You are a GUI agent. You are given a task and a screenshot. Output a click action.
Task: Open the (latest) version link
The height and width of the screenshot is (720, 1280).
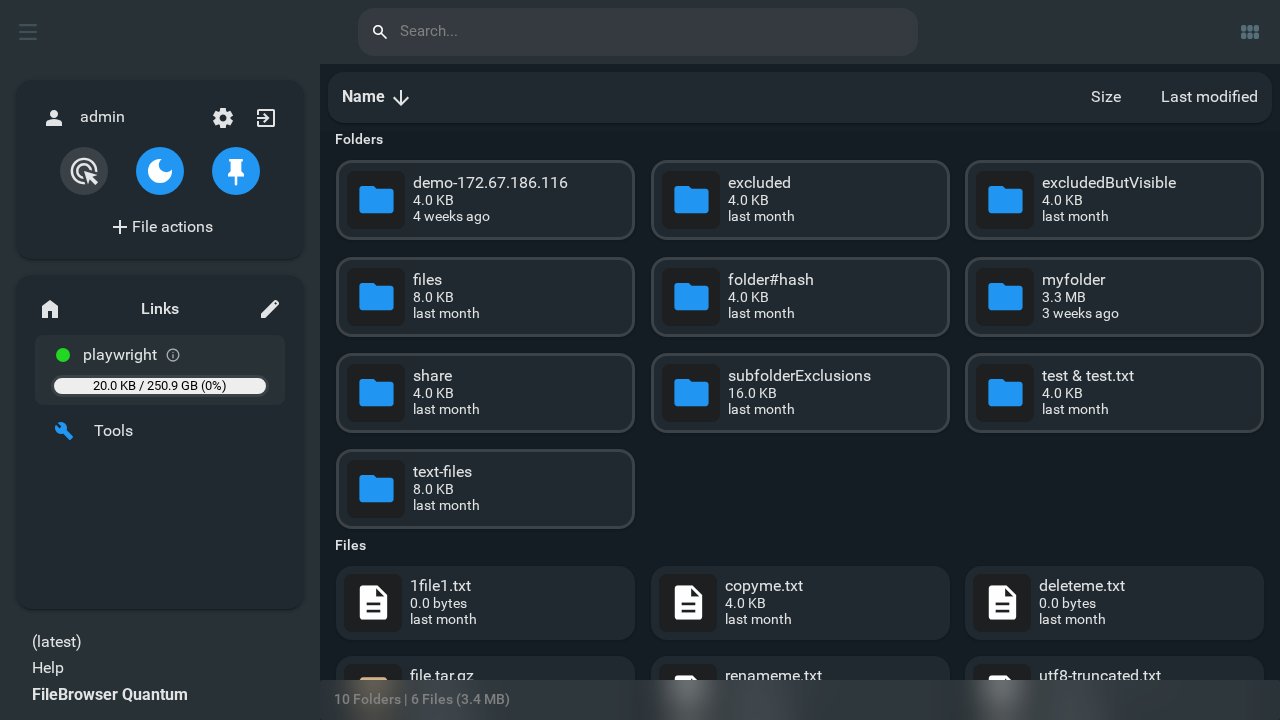pos(57,642)
